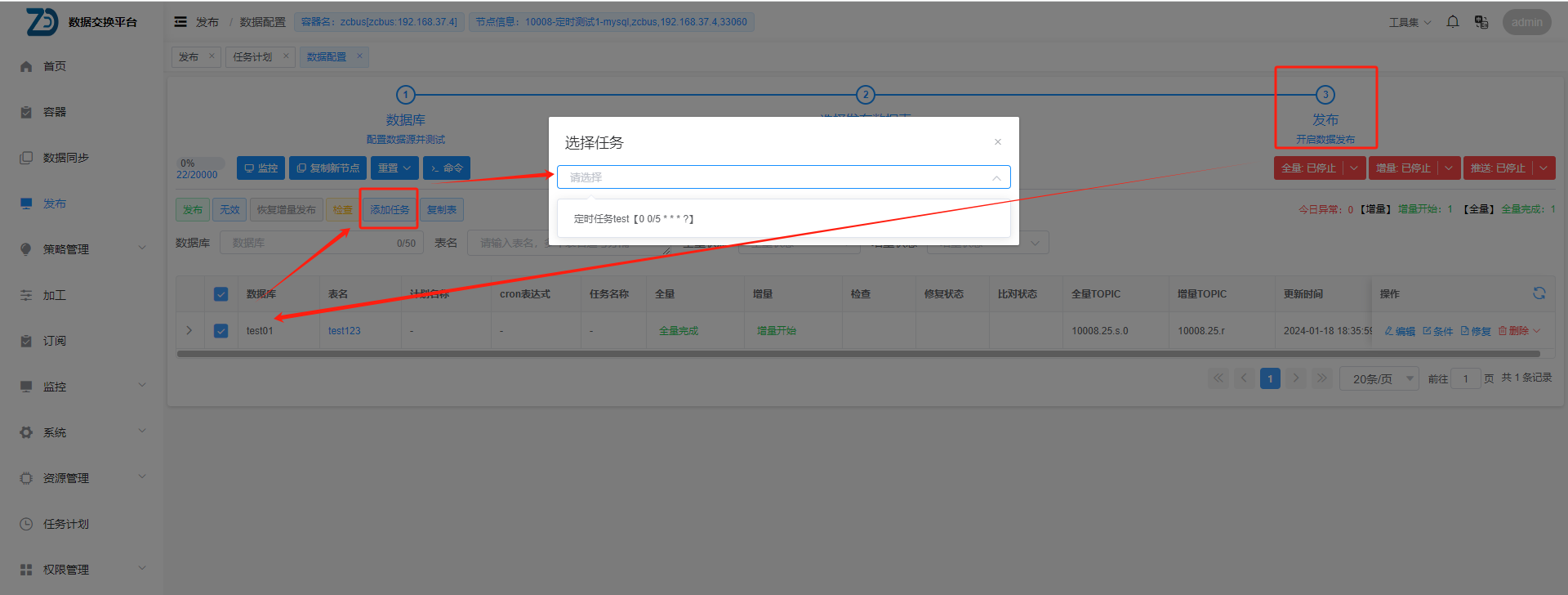Toggle the select-all checkbox in table header
Viewport: 1568px width, 595px height.
click(220, 294)
